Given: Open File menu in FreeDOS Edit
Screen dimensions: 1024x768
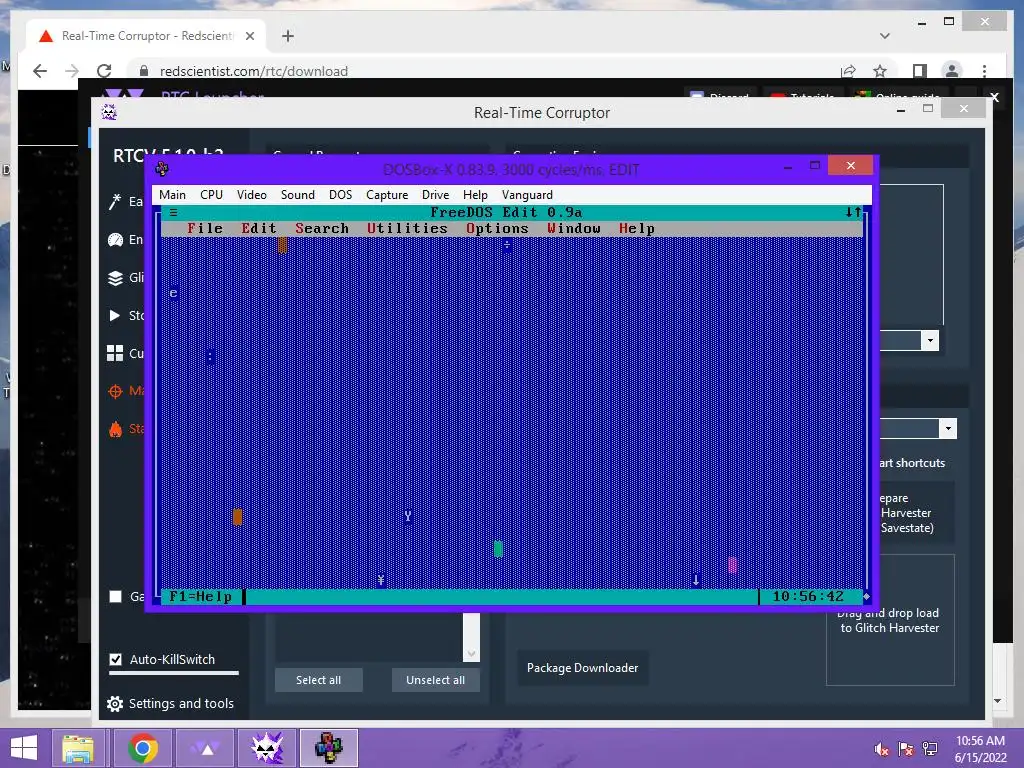Looking at the screenshot, I should coord(205,229).
